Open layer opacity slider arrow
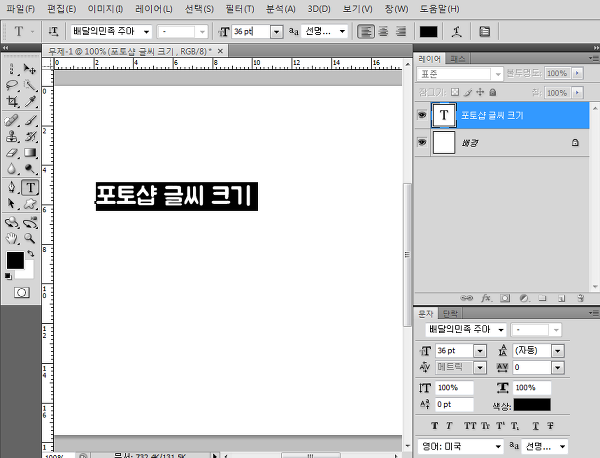Screen dimensions: 600x458 point(577,73)
